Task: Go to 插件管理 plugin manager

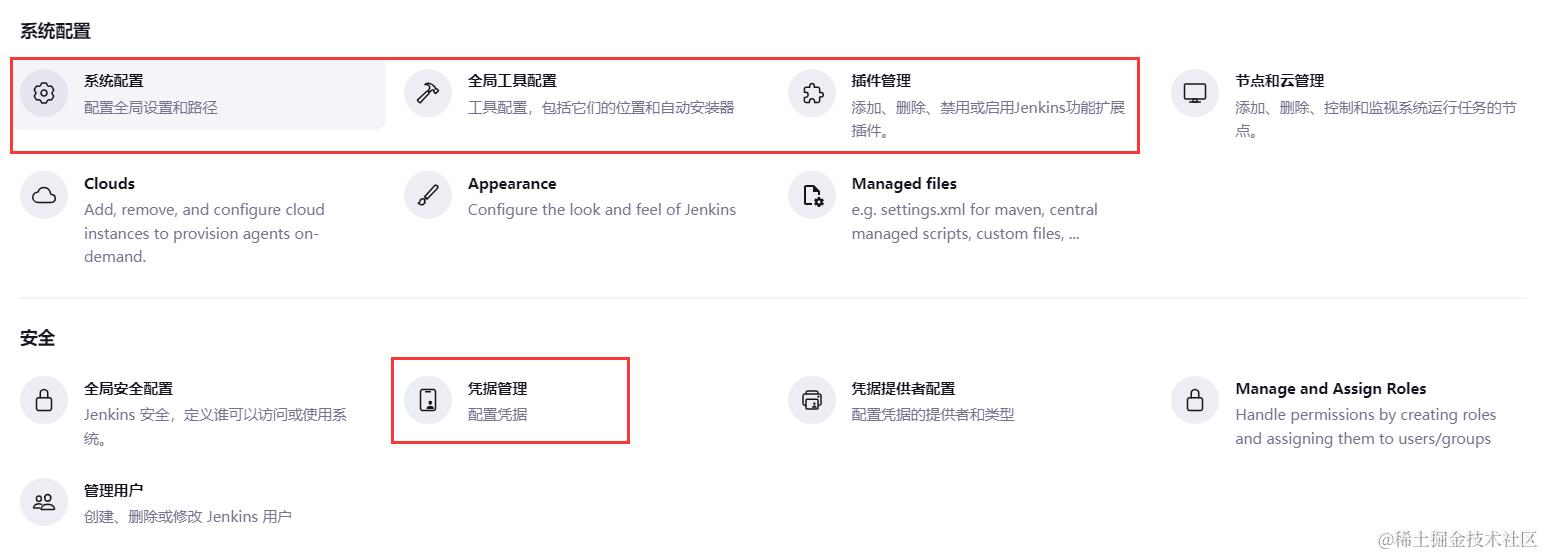Action: 881,81
